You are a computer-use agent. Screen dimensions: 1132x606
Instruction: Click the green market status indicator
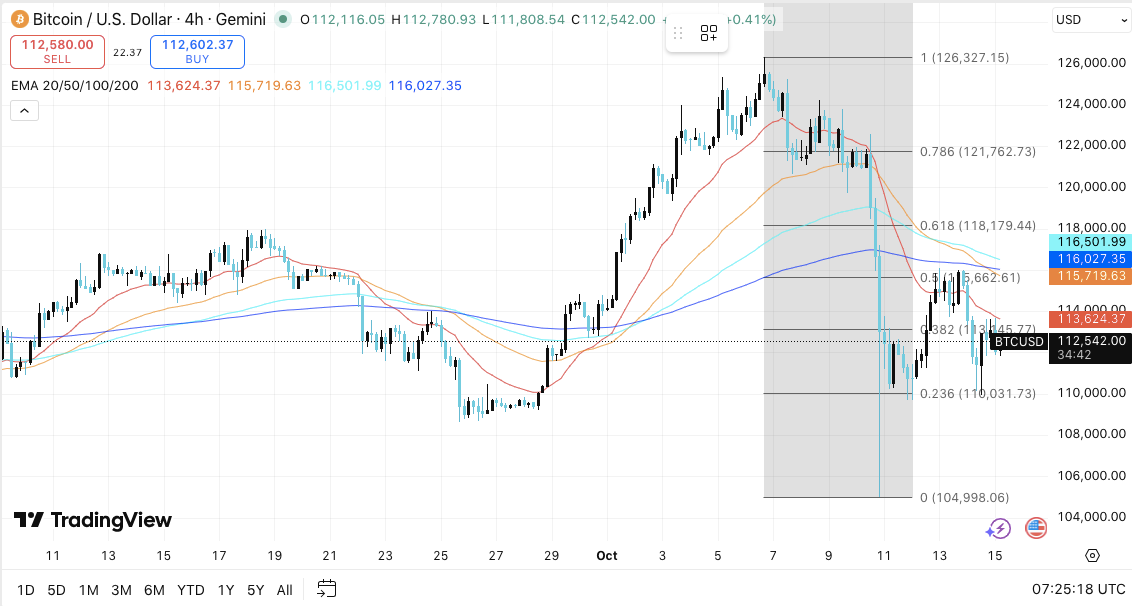point(286,19)
